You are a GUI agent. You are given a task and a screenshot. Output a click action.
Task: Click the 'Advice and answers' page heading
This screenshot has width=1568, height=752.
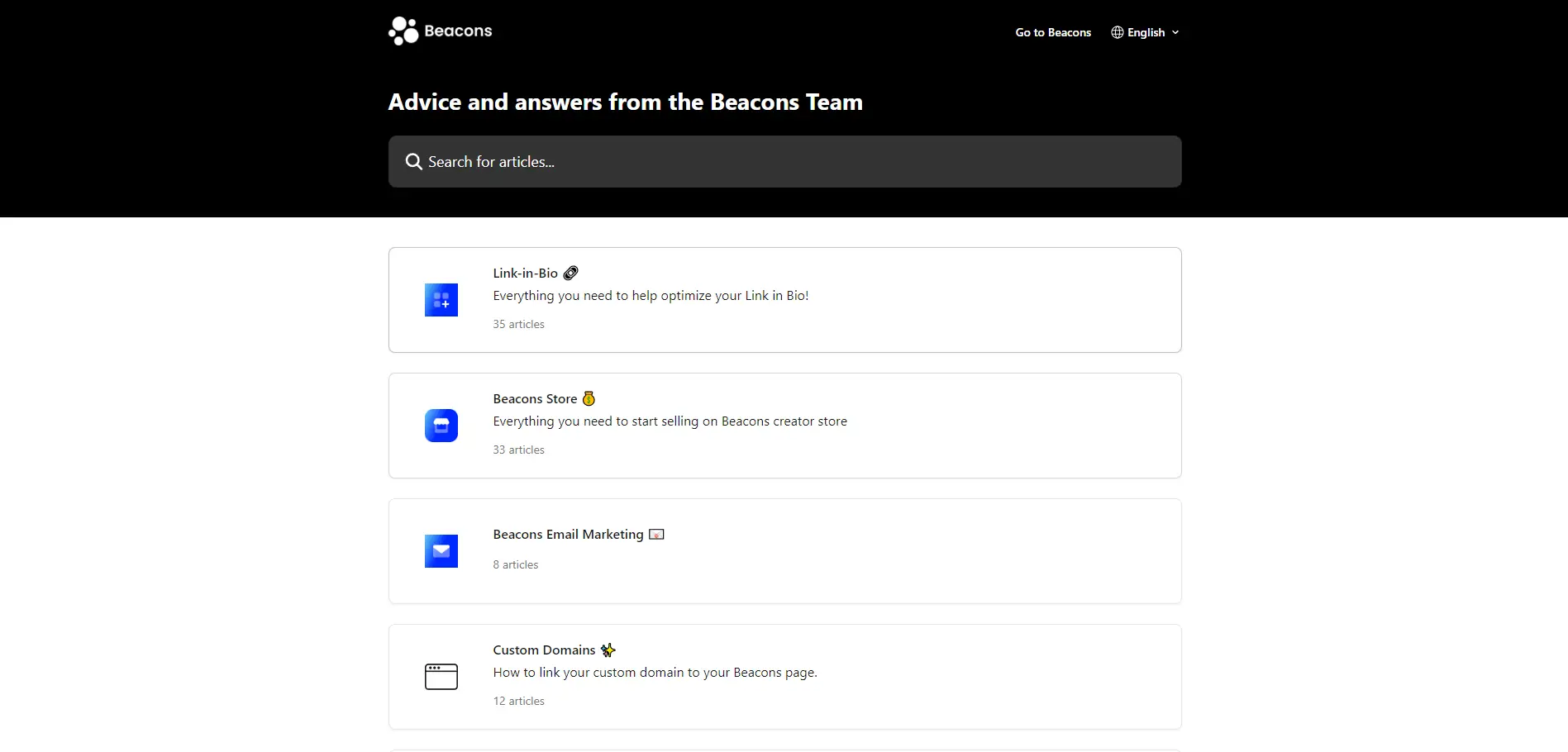click(626, 102)
